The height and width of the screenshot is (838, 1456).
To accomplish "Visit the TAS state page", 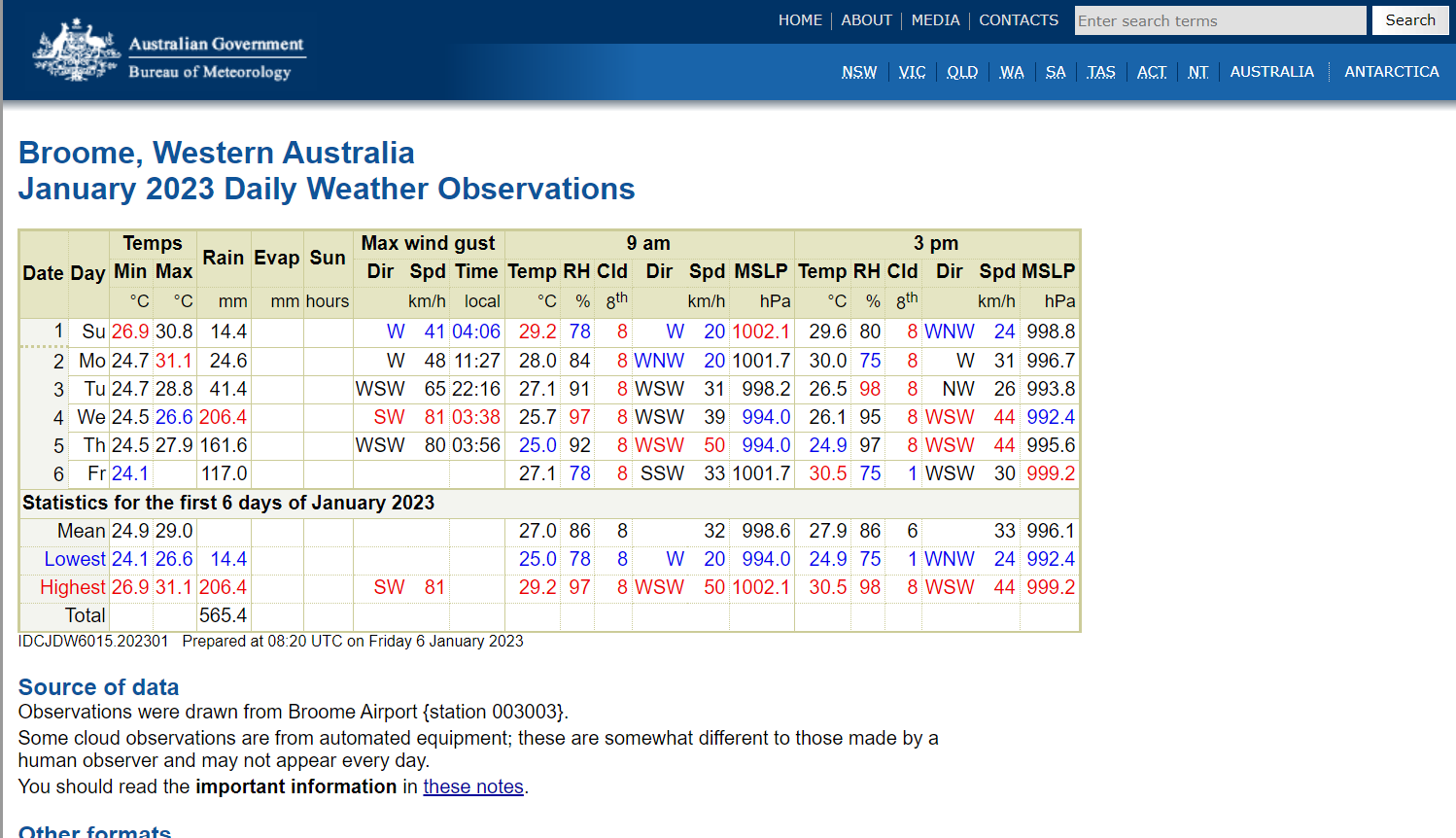I will tap(1100, 72).
